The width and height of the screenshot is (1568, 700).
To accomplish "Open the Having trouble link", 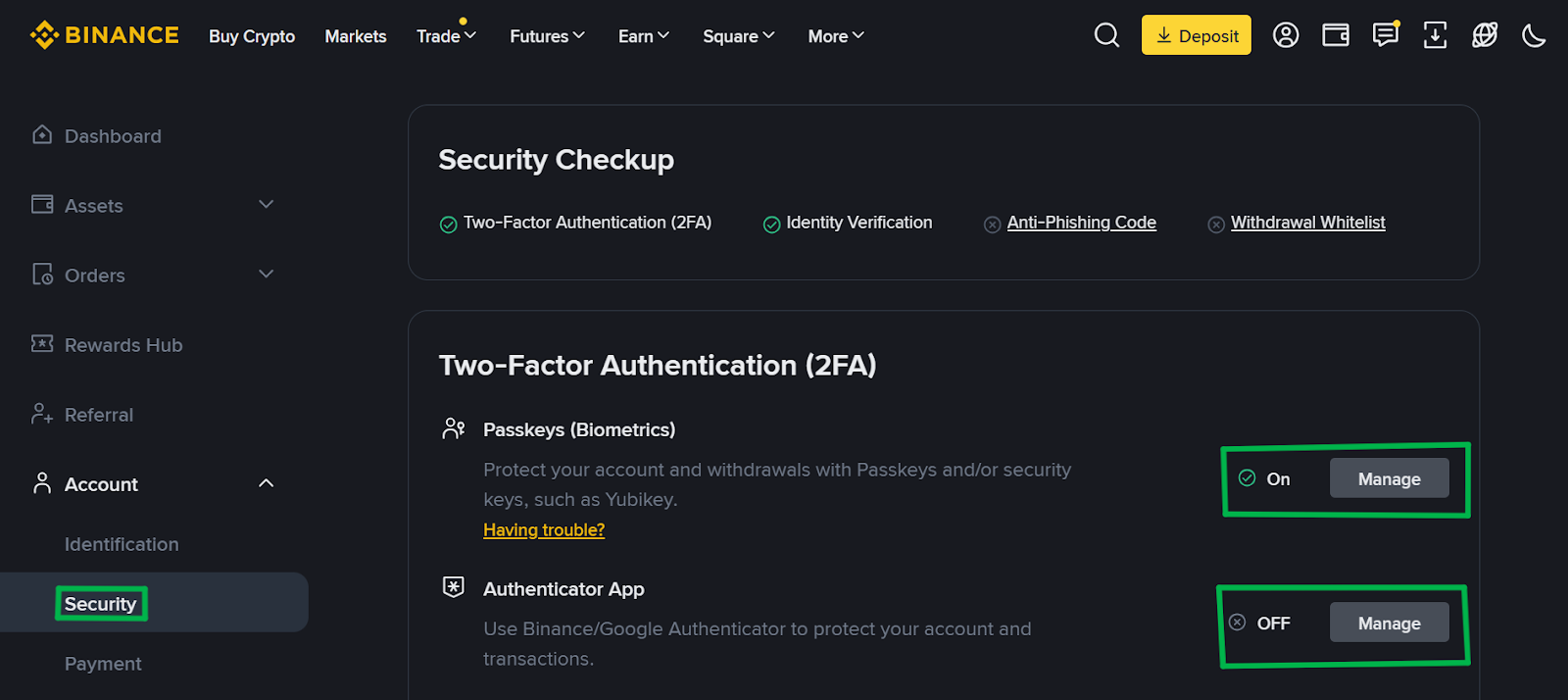I will [543, 529].
